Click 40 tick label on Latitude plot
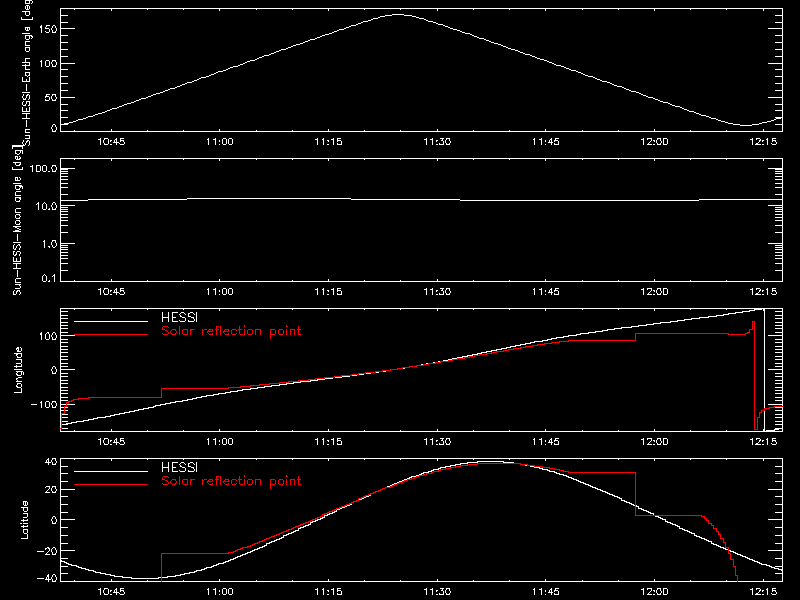 tap(52, 462)
